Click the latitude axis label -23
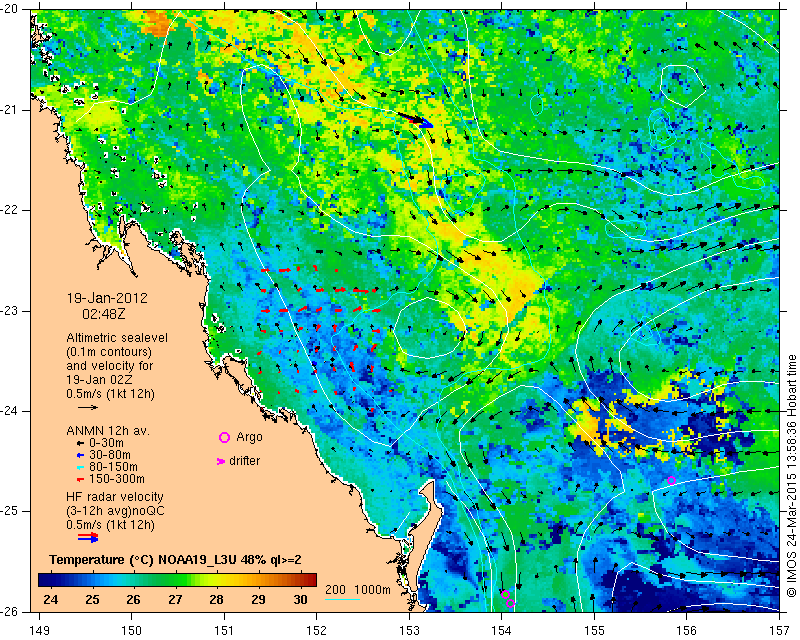800x640 pixels. coord(10,311)
